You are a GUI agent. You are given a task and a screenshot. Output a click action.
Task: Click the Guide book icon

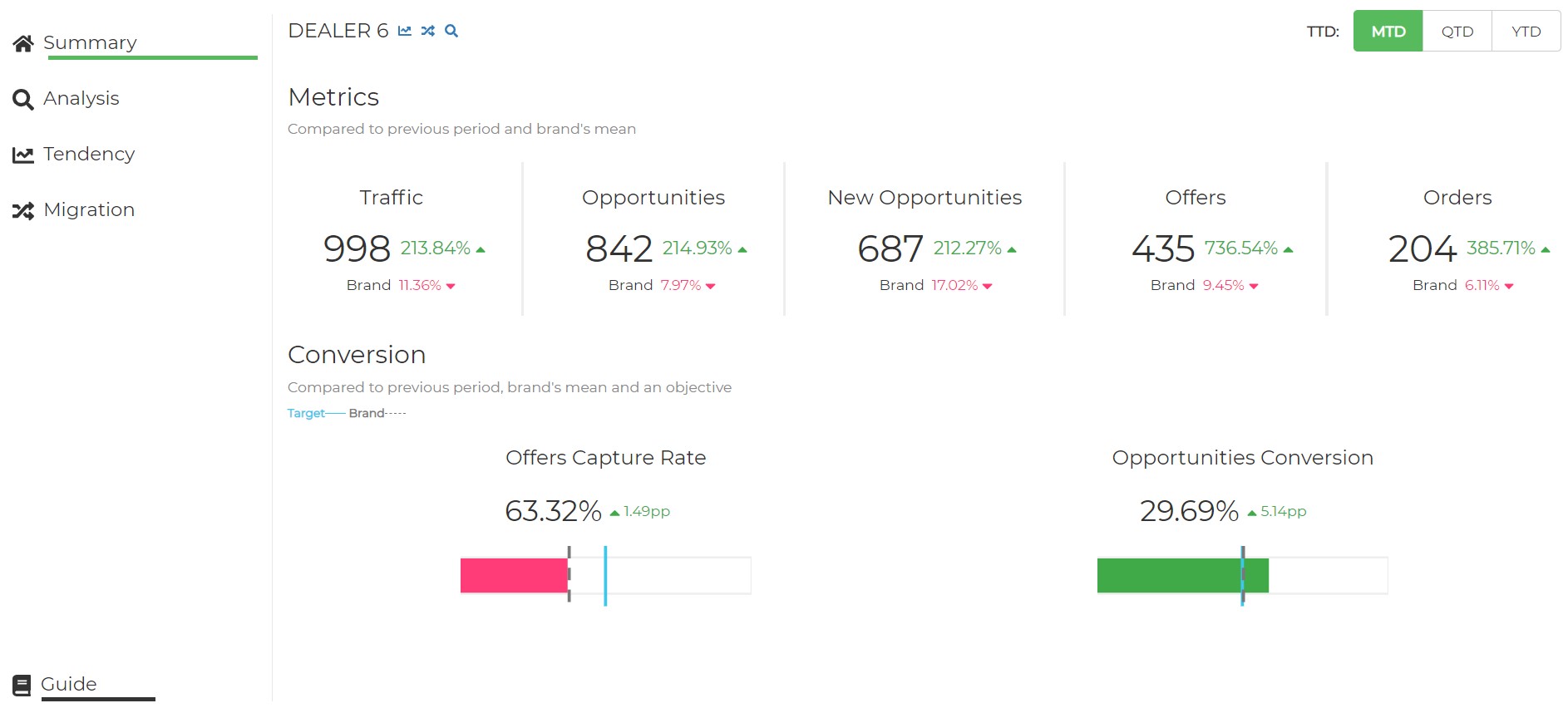(x=22, y=686)
